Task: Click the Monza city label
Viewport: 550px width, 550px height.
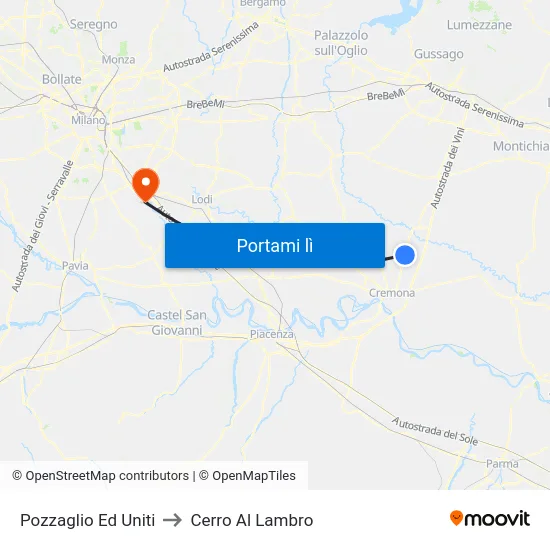Action: coord(118,60)
